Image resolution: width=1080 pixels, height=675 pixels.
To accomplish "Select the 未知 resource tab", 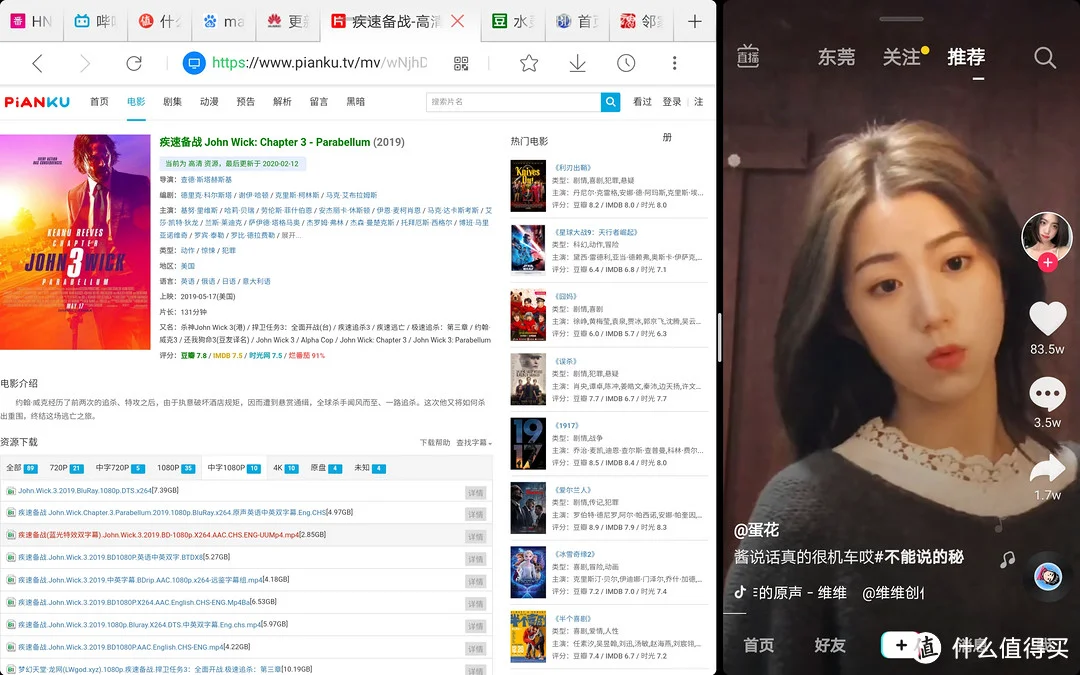I will (x=370, y=468).
